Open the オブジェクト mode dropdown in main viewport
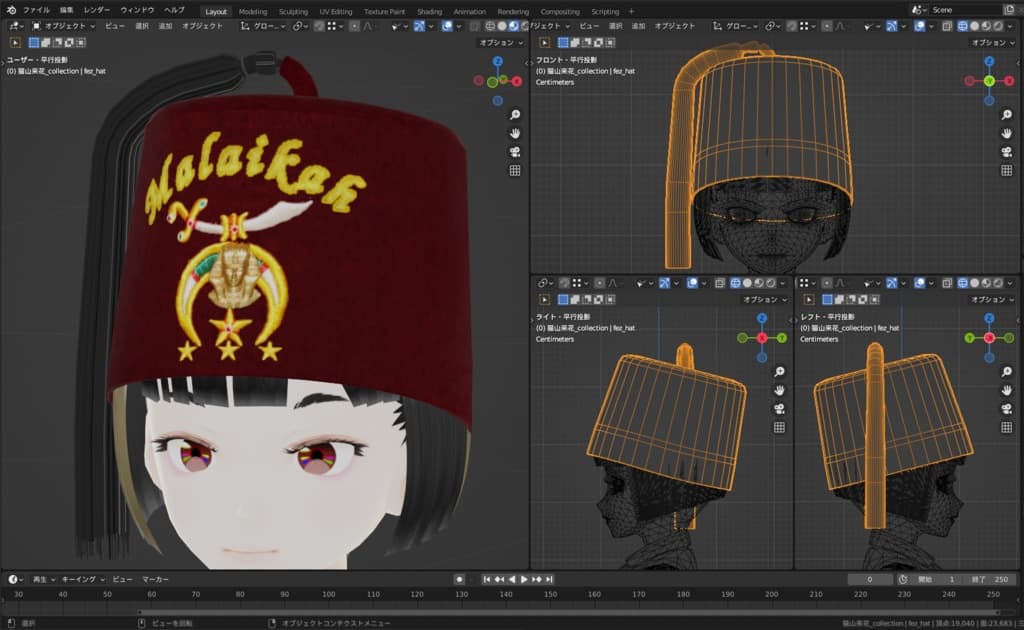The height and width of the screenshot is (630, 1024). coord(65,26)
